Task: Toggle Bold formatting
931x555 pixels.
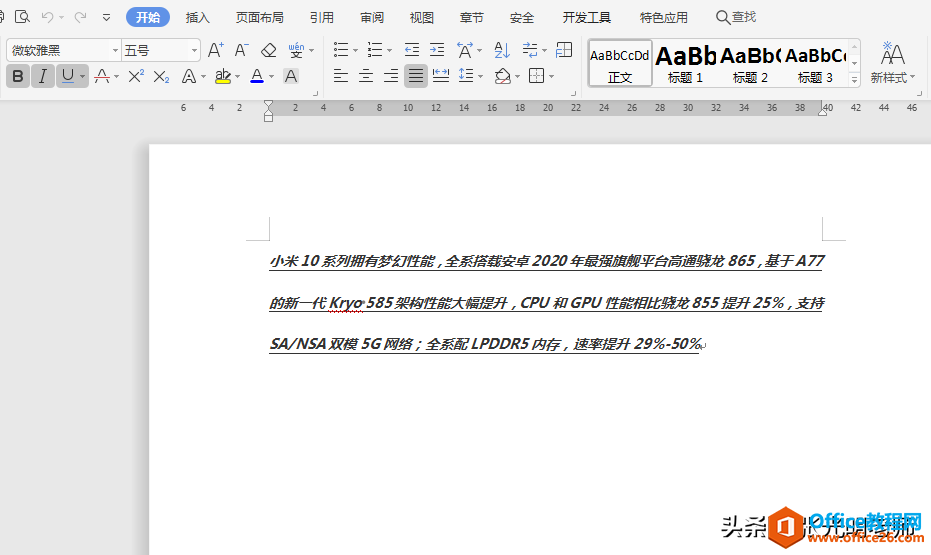Action: [x=18, y=76]
